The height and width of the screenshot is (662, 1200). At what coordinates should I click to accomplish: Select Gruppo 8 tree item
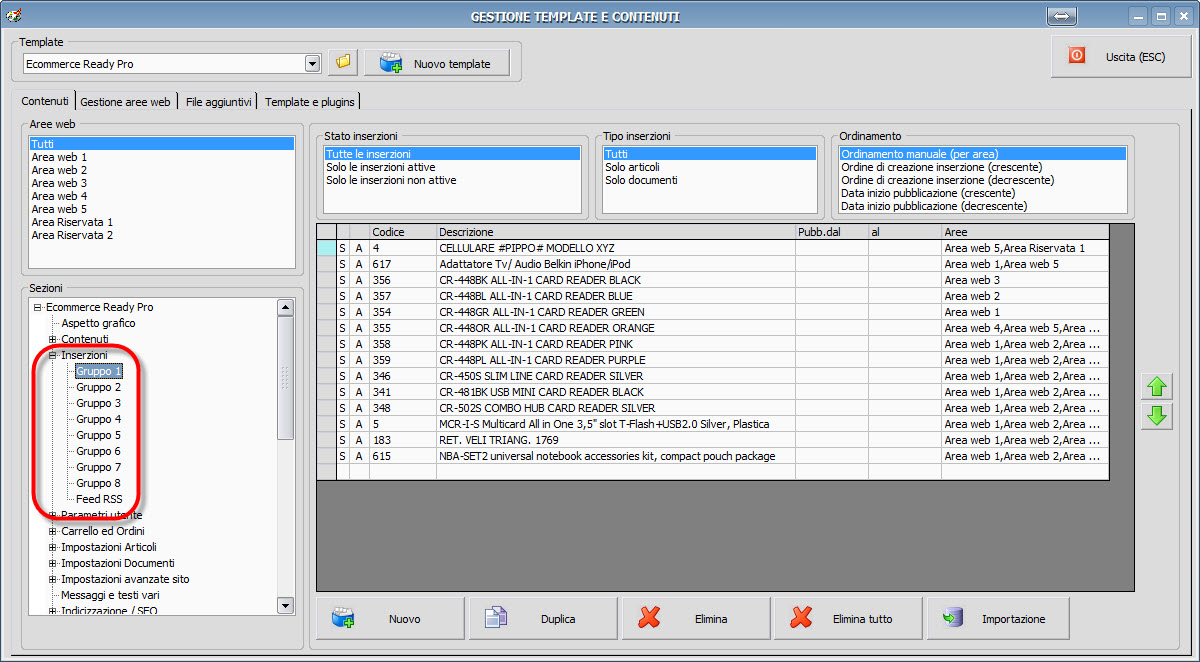coord(99,483)
